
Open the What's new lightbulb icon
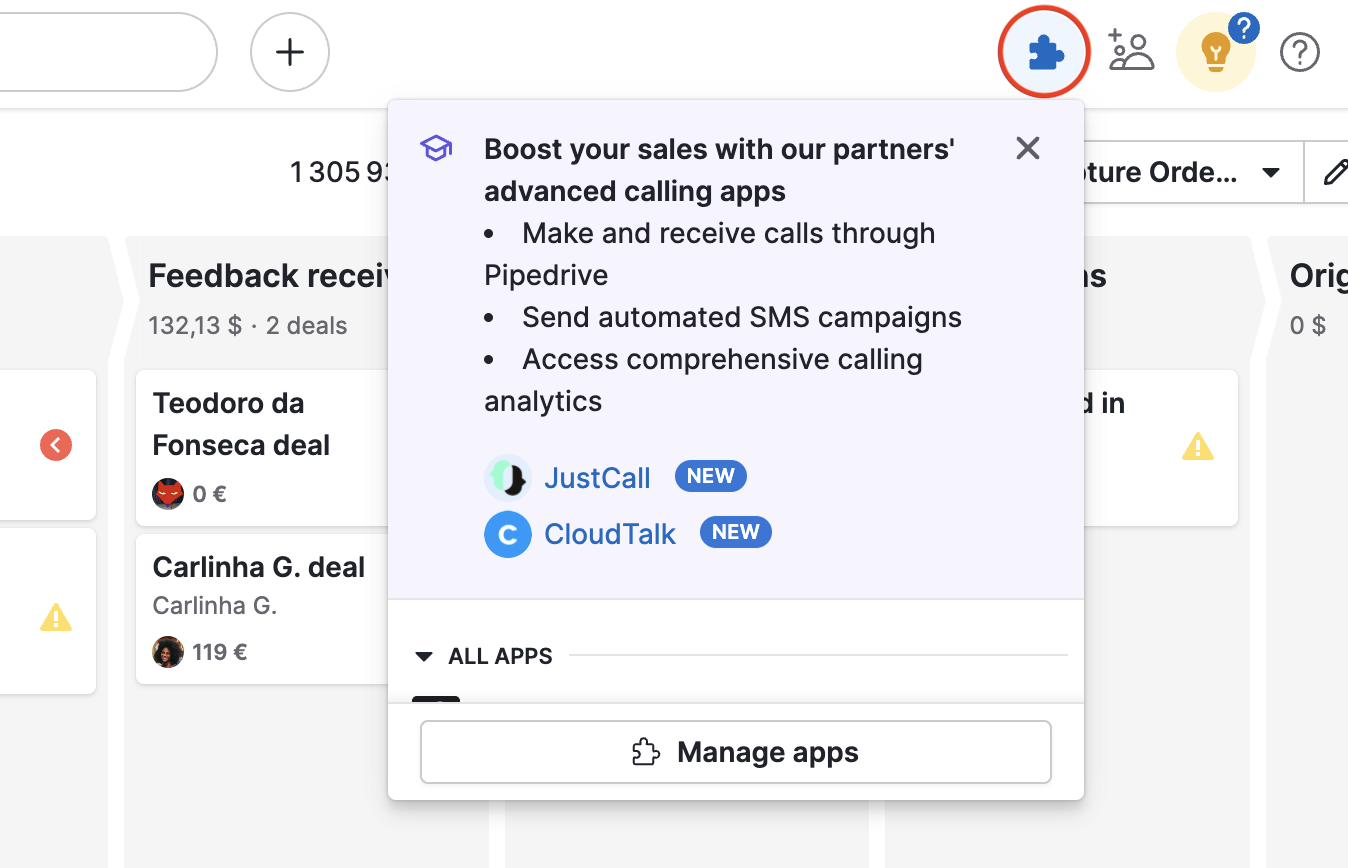click(x=1215, y=52)
